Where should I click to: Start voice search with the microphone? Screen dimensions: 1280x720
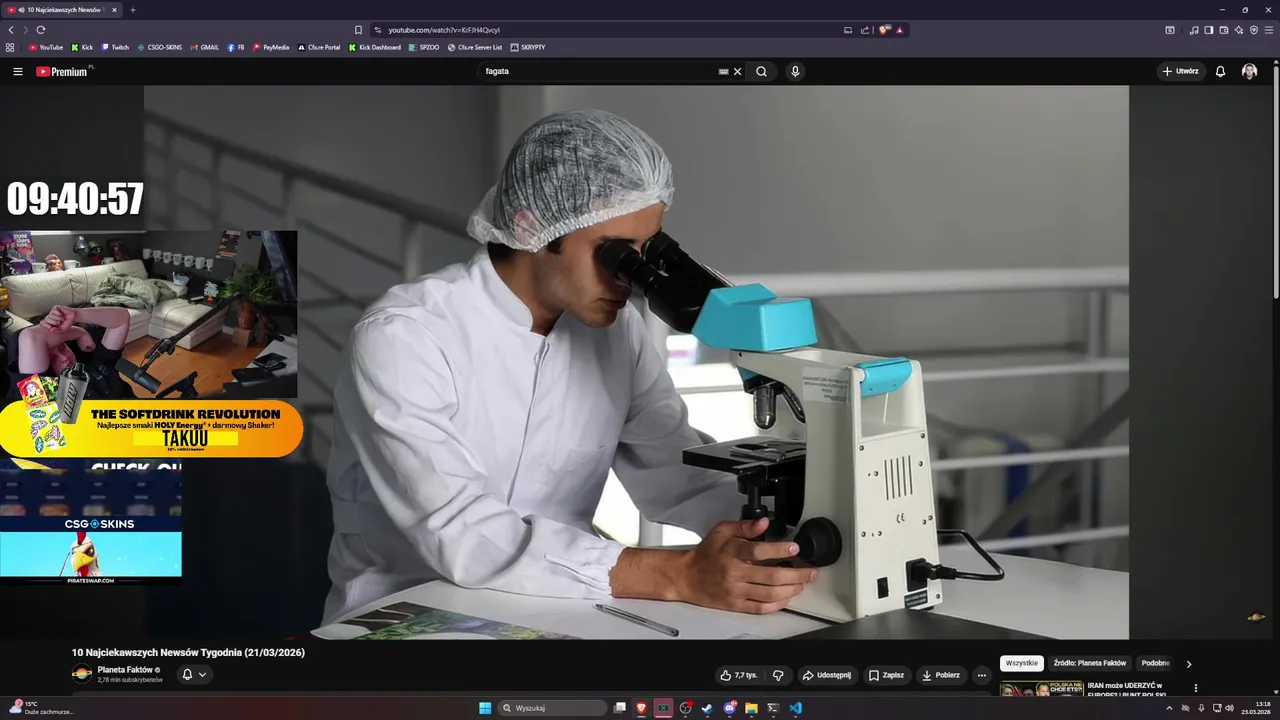[x=795, y=71]
